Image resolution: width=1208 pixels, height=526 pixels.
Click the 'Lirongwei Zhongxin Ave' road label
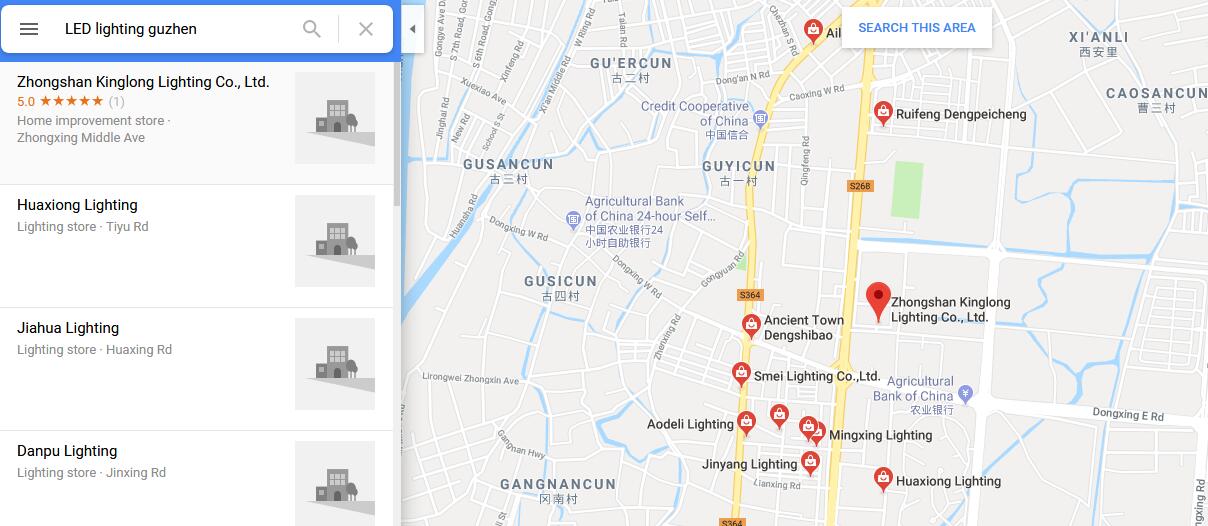click(471, 380)
